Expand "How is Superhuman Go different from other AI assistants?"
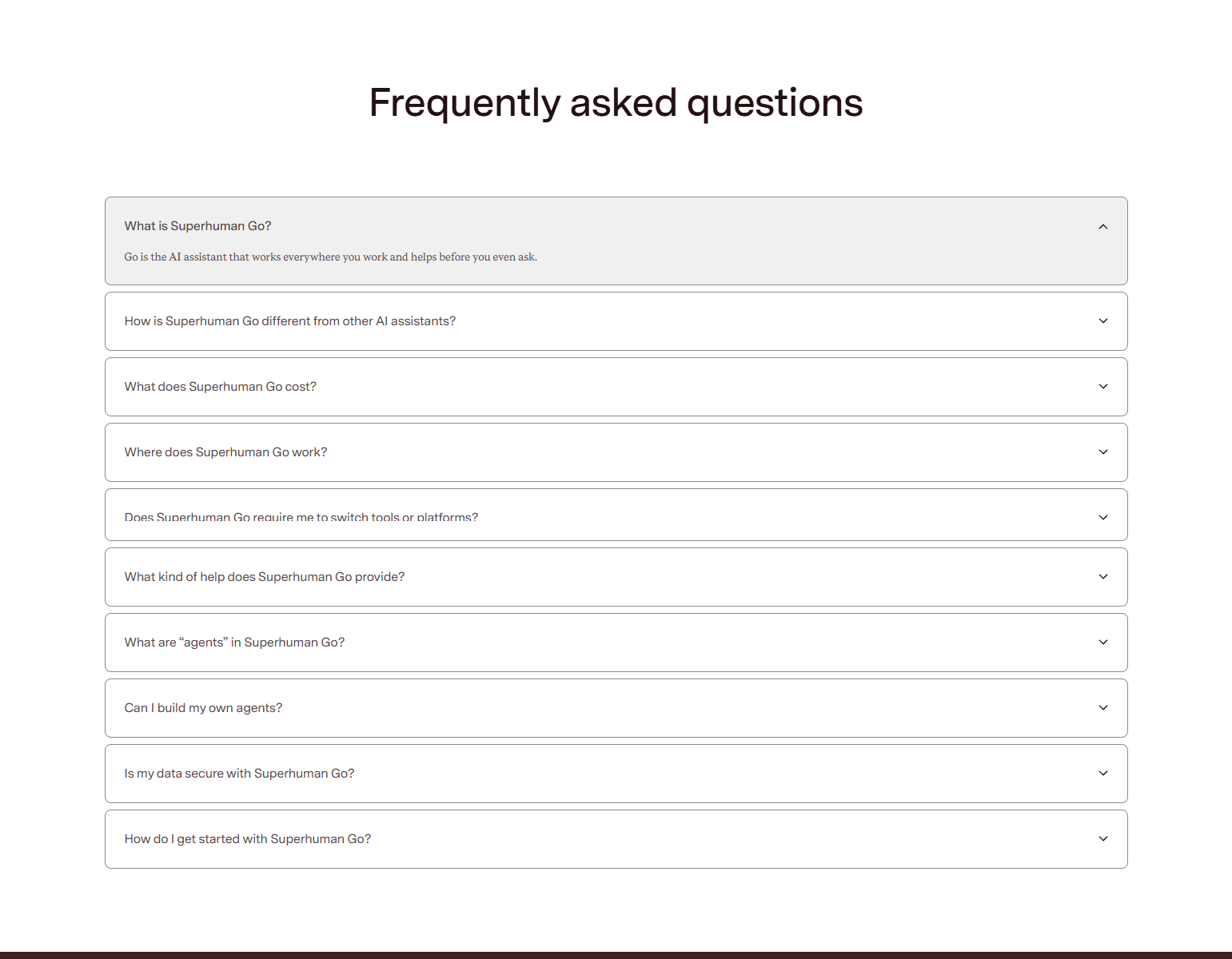The width and height of the screenshot is (1232, 959). coord(616,320)
